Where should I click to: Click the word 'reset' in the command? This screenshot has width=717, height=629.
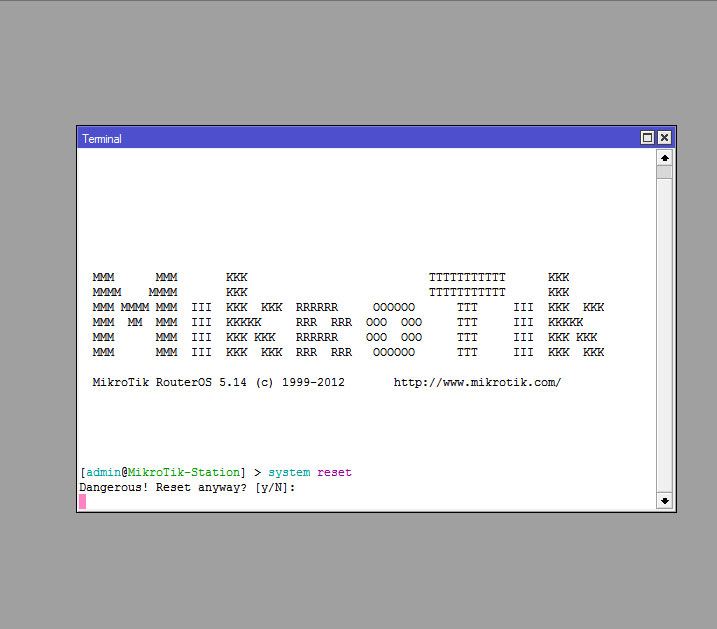point(334,472)
